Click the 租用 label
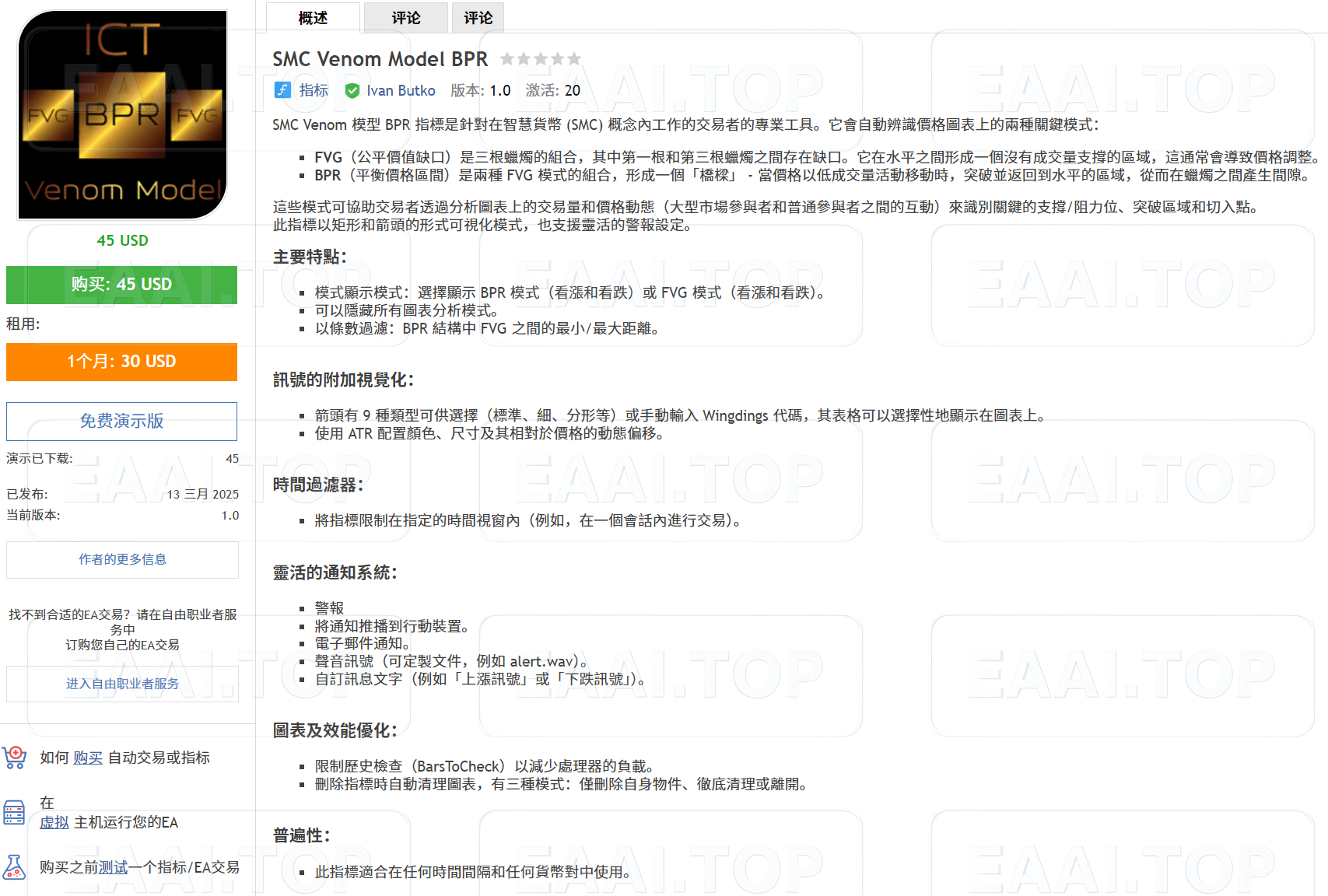The width and height of the screenshot is (1328, 896). coord(23,324)
